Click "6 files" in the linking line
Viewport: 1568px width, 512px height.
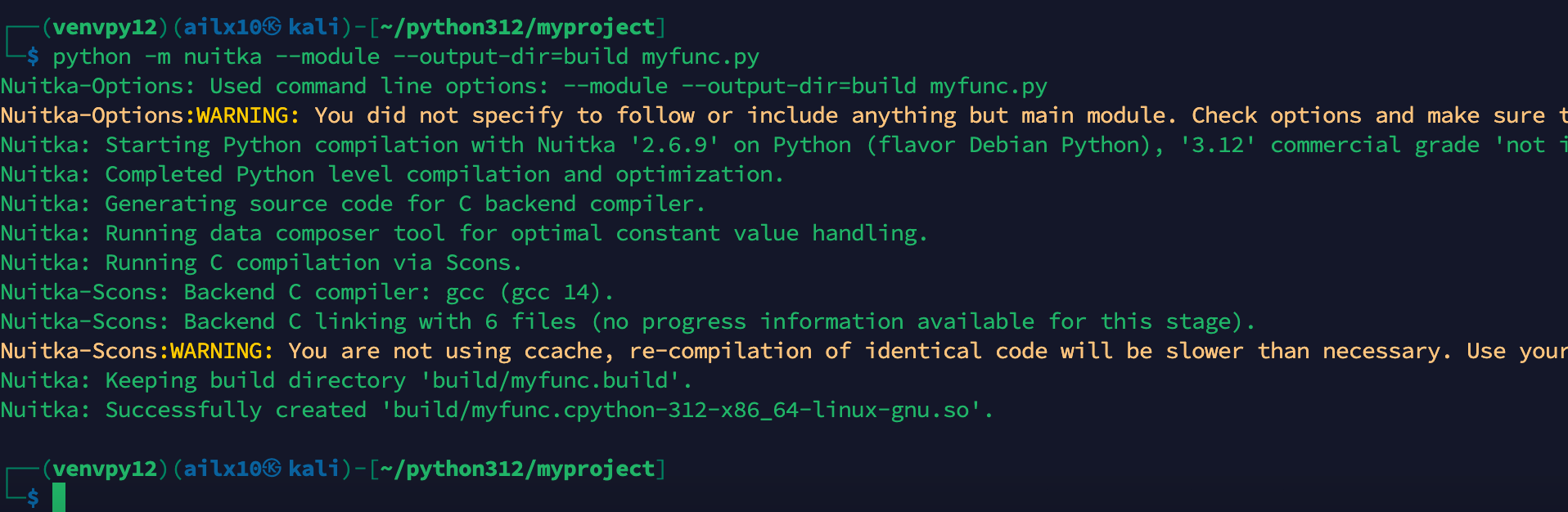530,321
